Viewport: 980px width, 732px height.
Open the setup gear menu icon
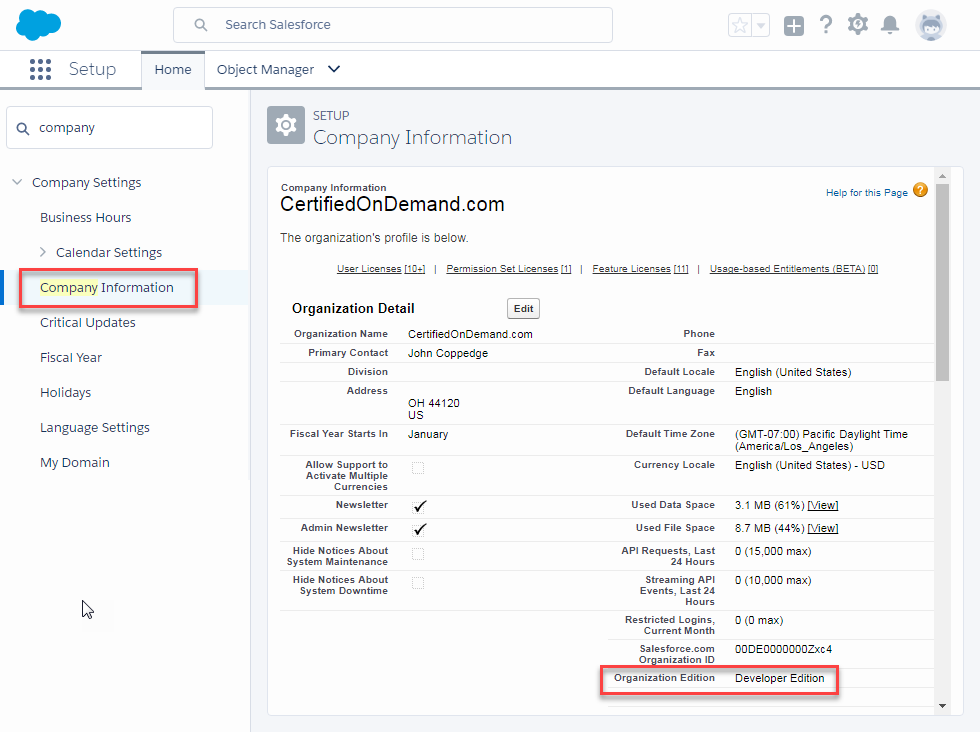click(x=858, y=25)
